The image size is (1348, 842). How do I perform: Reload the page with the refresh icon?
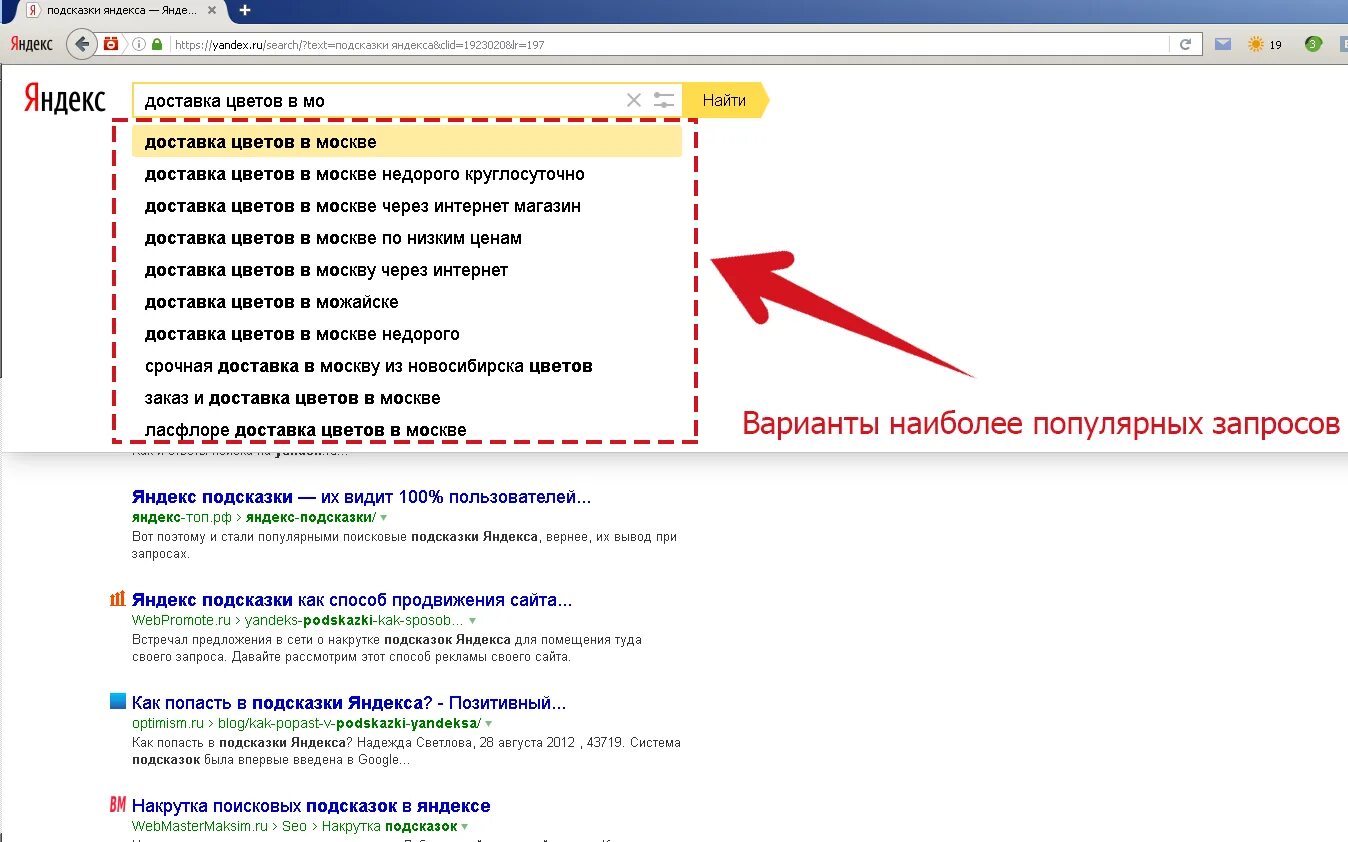1185,44
